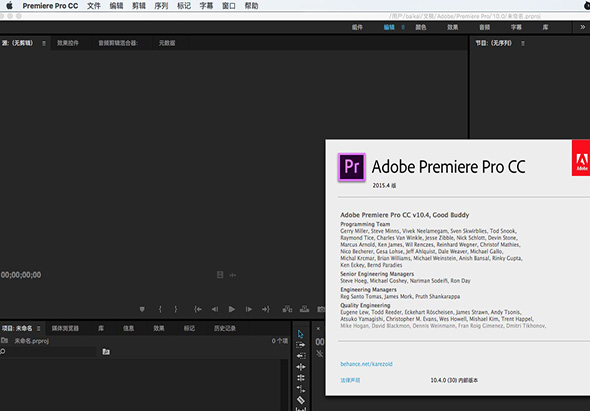The height and width of the screenshot is (411, 590).
Task: Open the Project panel 项目 options menu
Action: click(38, 328)
